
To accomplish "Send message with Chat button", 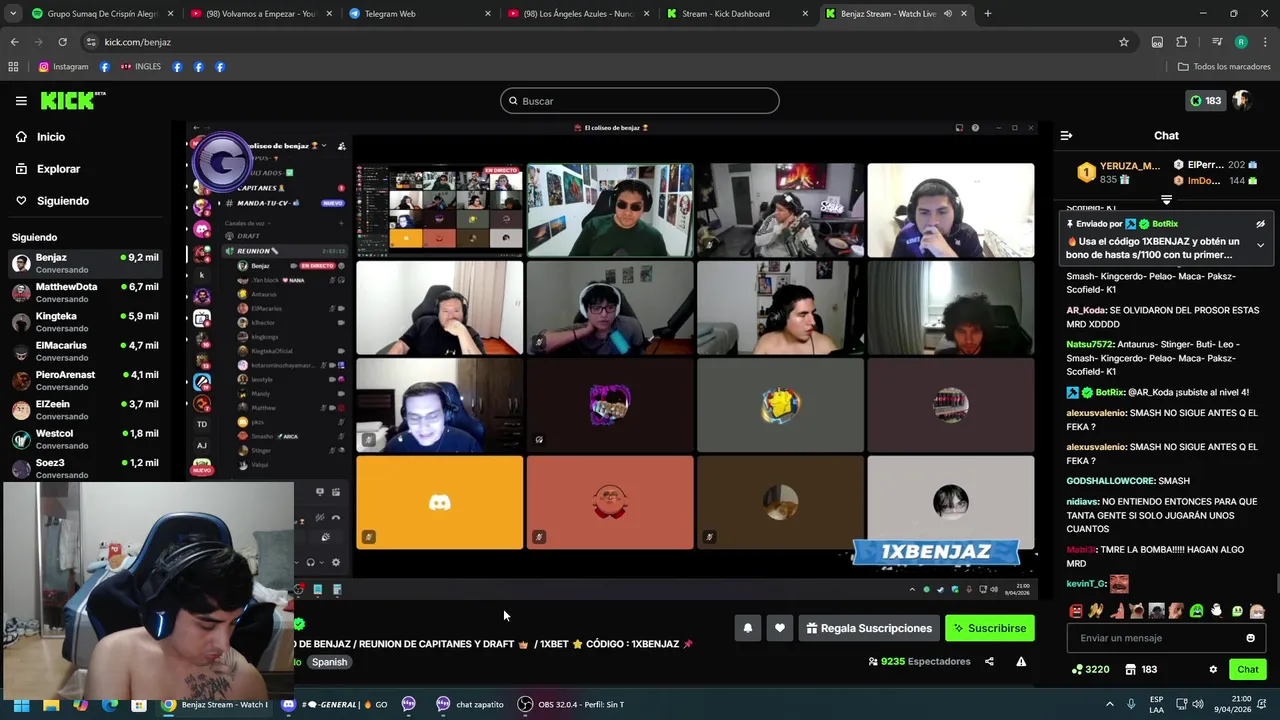I will [1248, 669].
